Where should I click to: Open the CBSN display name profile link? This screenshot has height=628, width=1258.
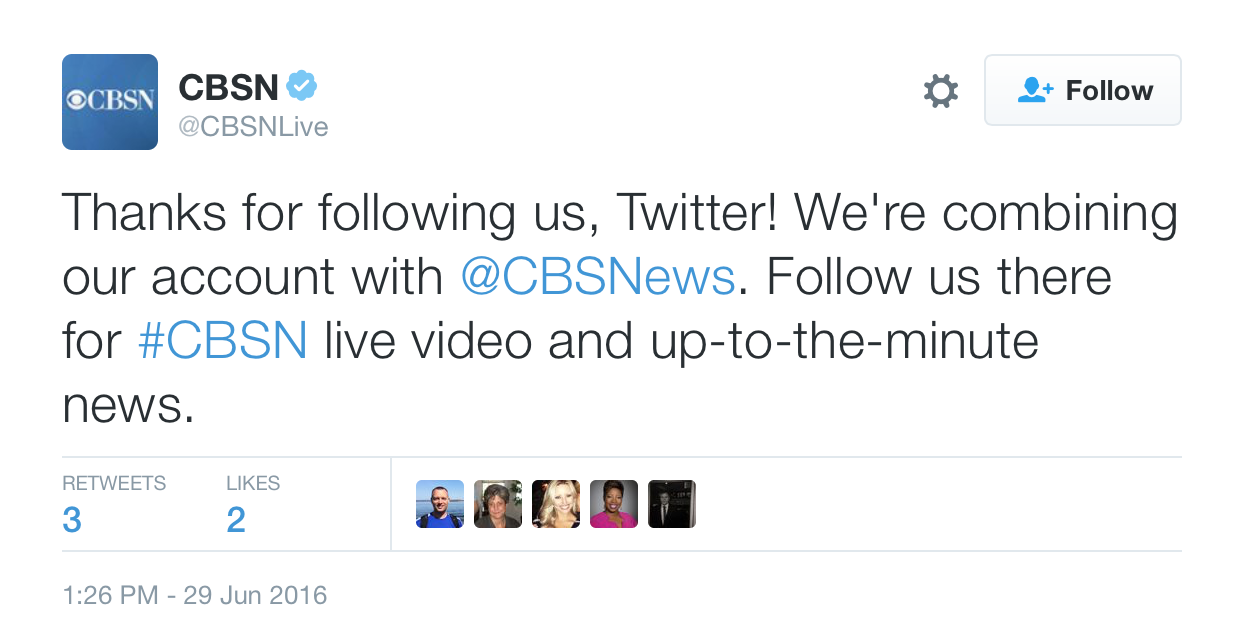228,88
